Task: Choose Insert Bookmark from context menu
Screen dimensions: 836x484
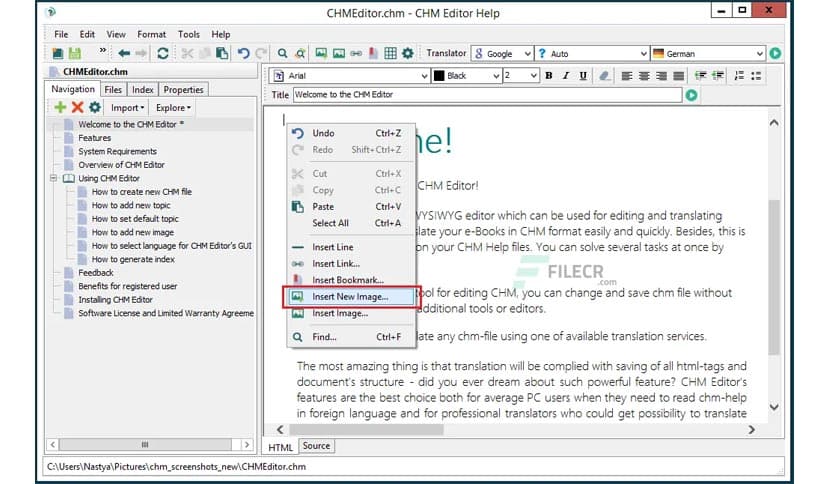Action: tap(351, 280)
